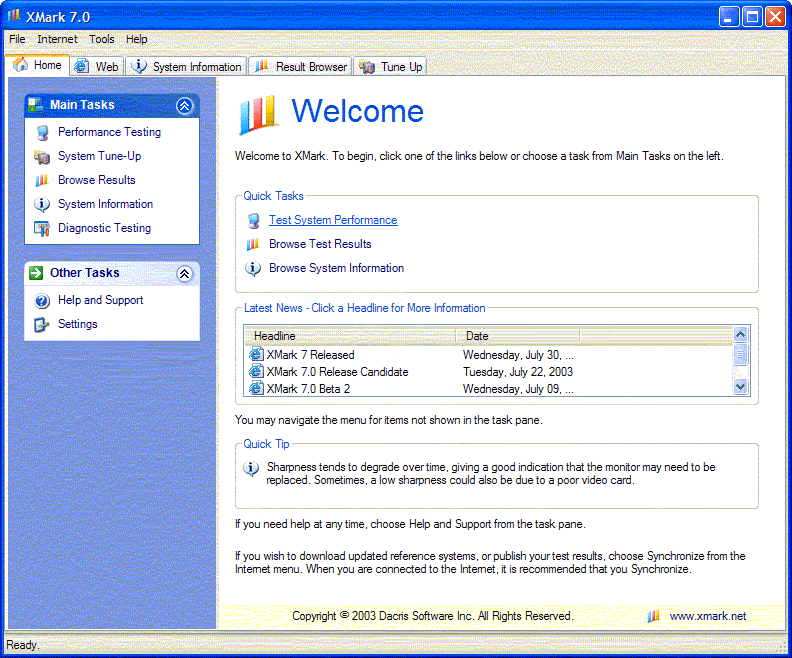
Task: Click the news list scroll up arrow
Action: 740,335
